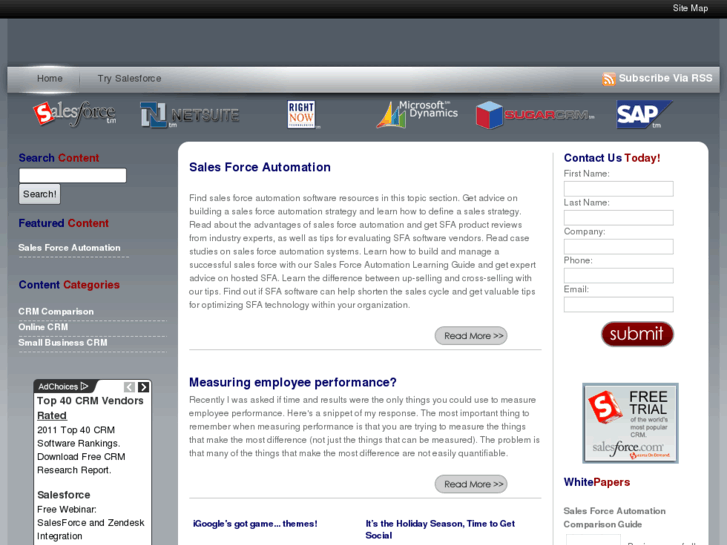Click the Search! button
Viewport: 727px width, 545px height.
(x=39, y=194)
